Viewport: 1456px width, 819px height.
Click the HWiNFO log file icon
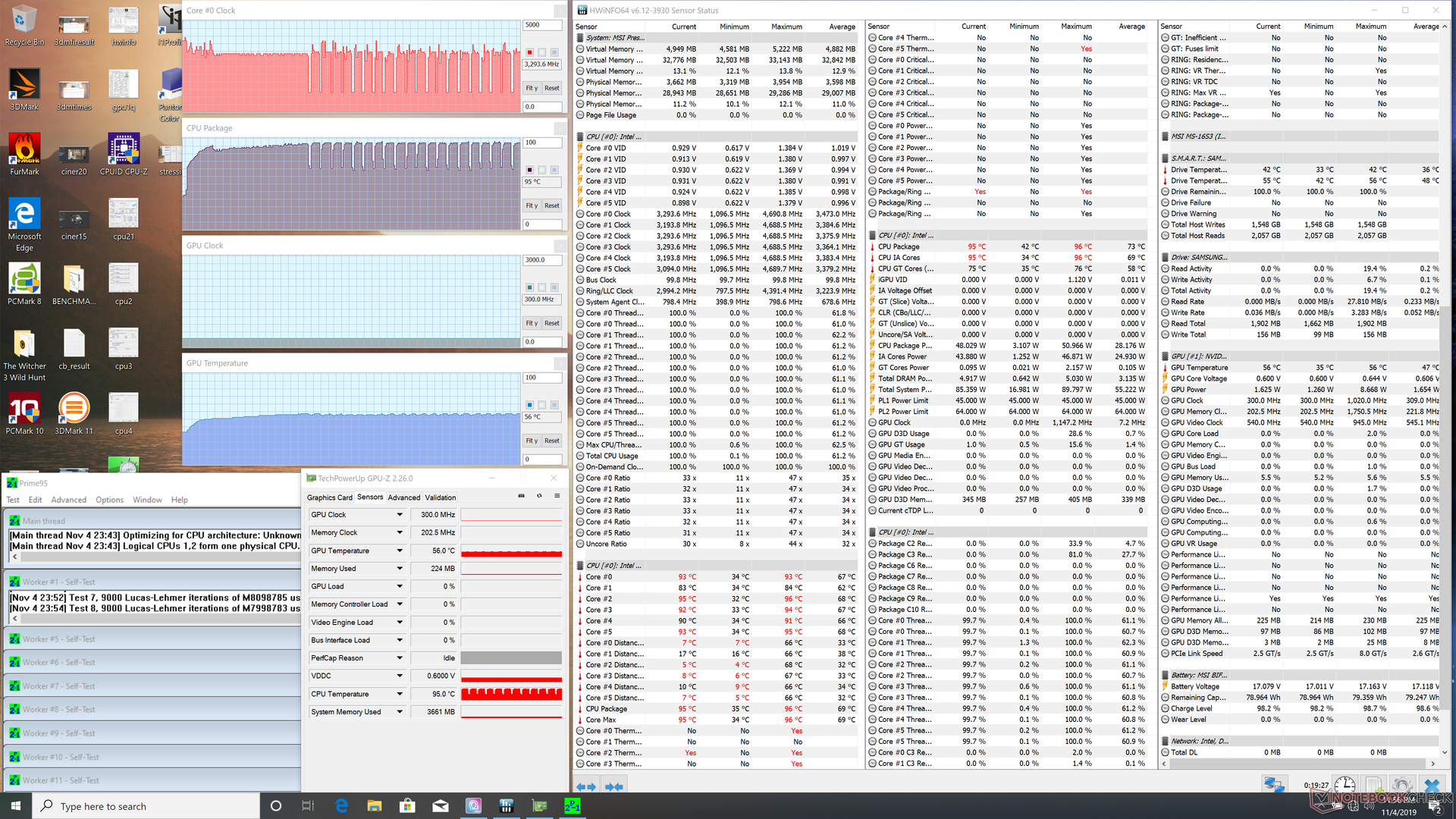click(1373, 785)
